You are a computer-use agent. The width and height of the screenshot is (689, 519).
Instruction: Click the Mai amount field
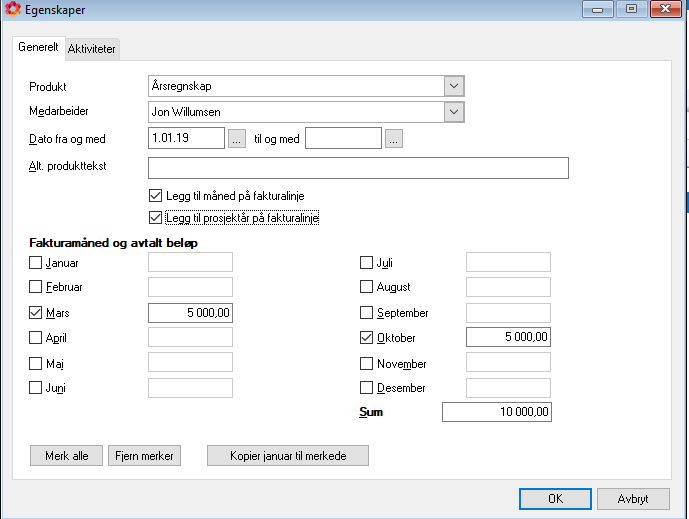[x=190, y=363]
